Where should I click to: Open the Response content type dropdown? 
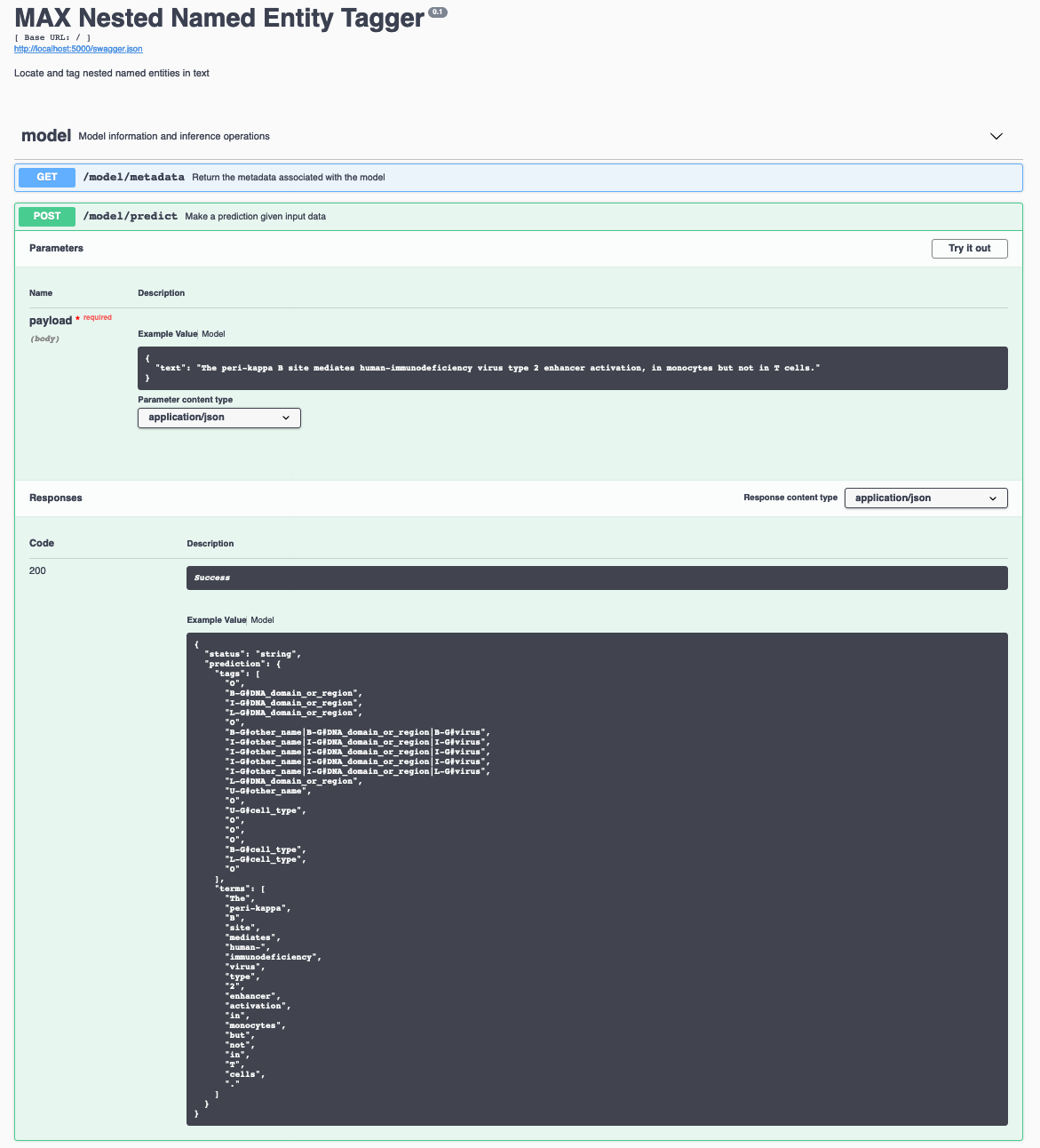[x=926, y=498]
